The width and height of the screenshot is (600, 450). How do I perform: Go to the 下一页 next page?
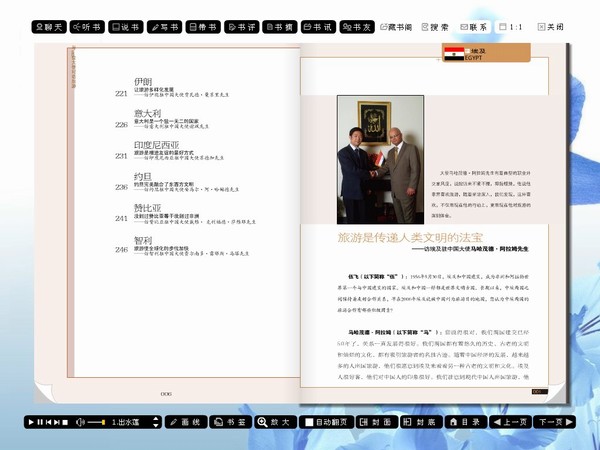(x=554, y=422)
